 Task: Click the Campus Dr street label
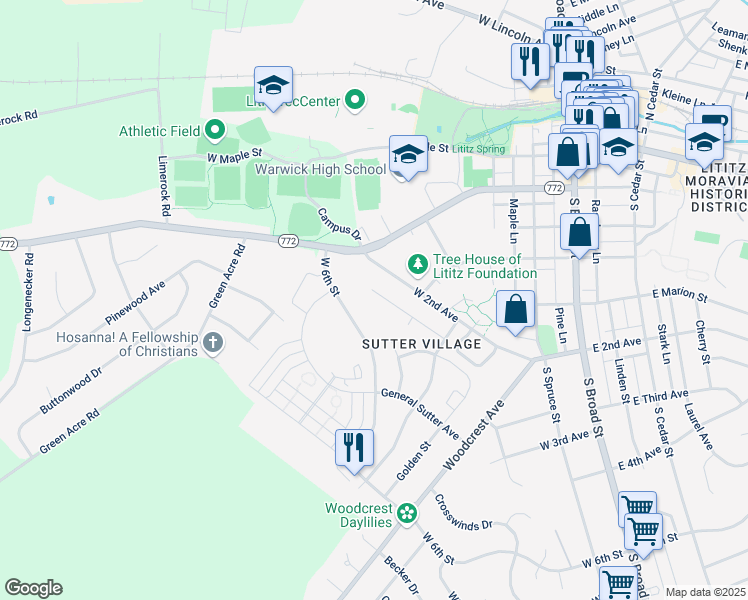point(340,224)
